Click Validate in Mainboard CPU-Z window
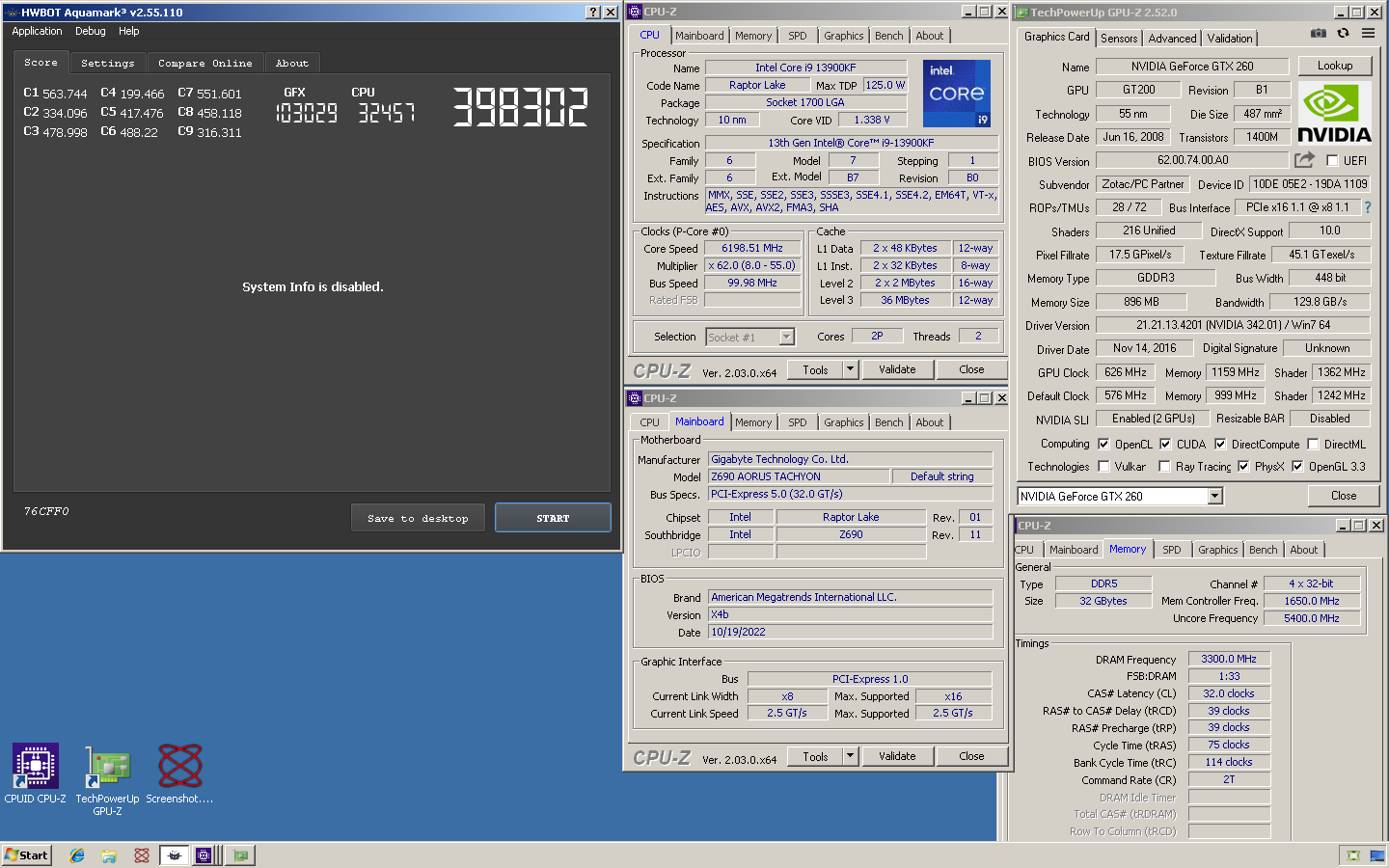The image size is (1389, 868). [897, 756]
